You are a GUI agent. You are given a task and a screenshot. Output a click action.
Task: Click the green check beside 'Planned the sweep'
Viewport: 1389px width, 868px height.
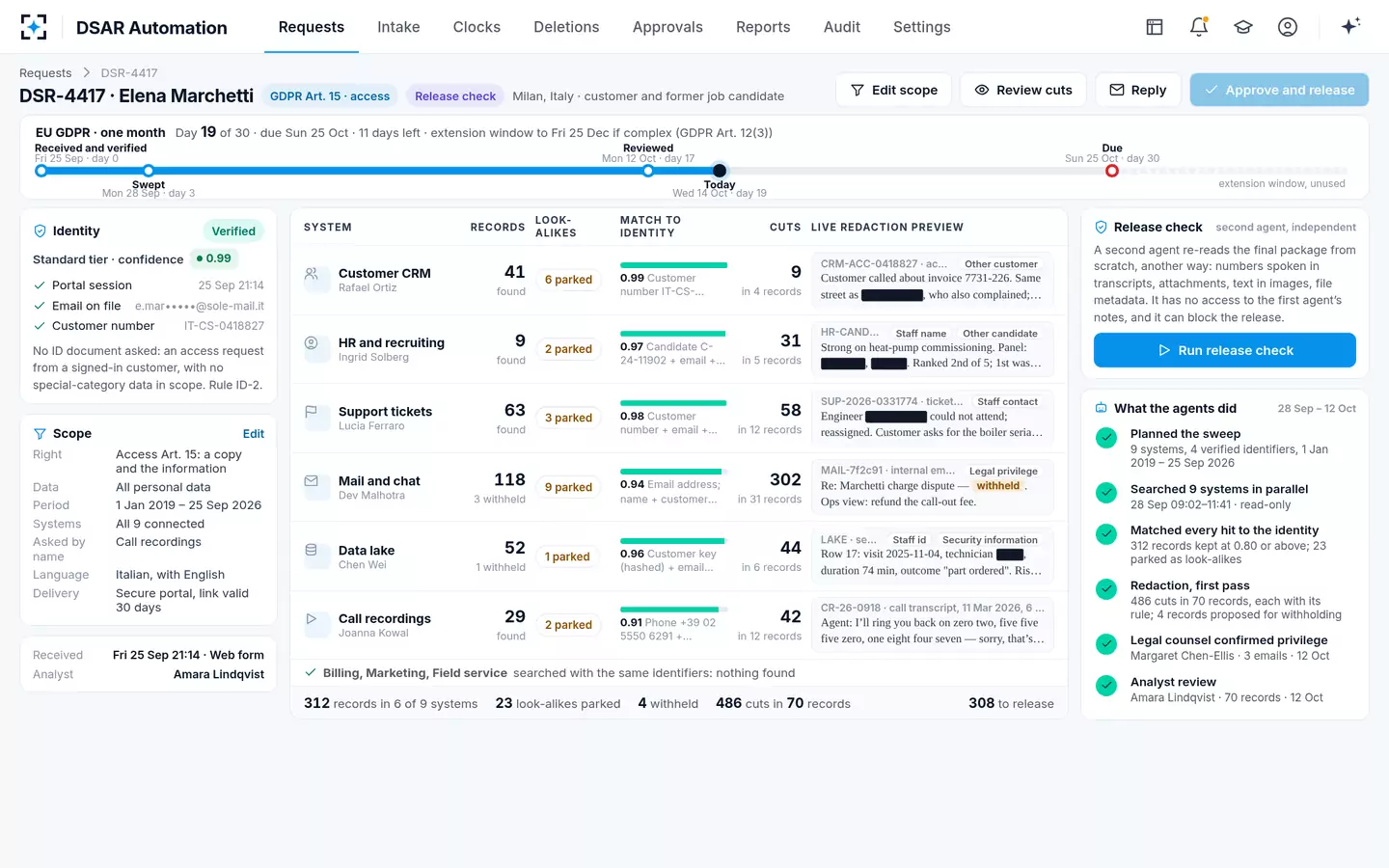pyautogui.click(x=1106, y=438)
